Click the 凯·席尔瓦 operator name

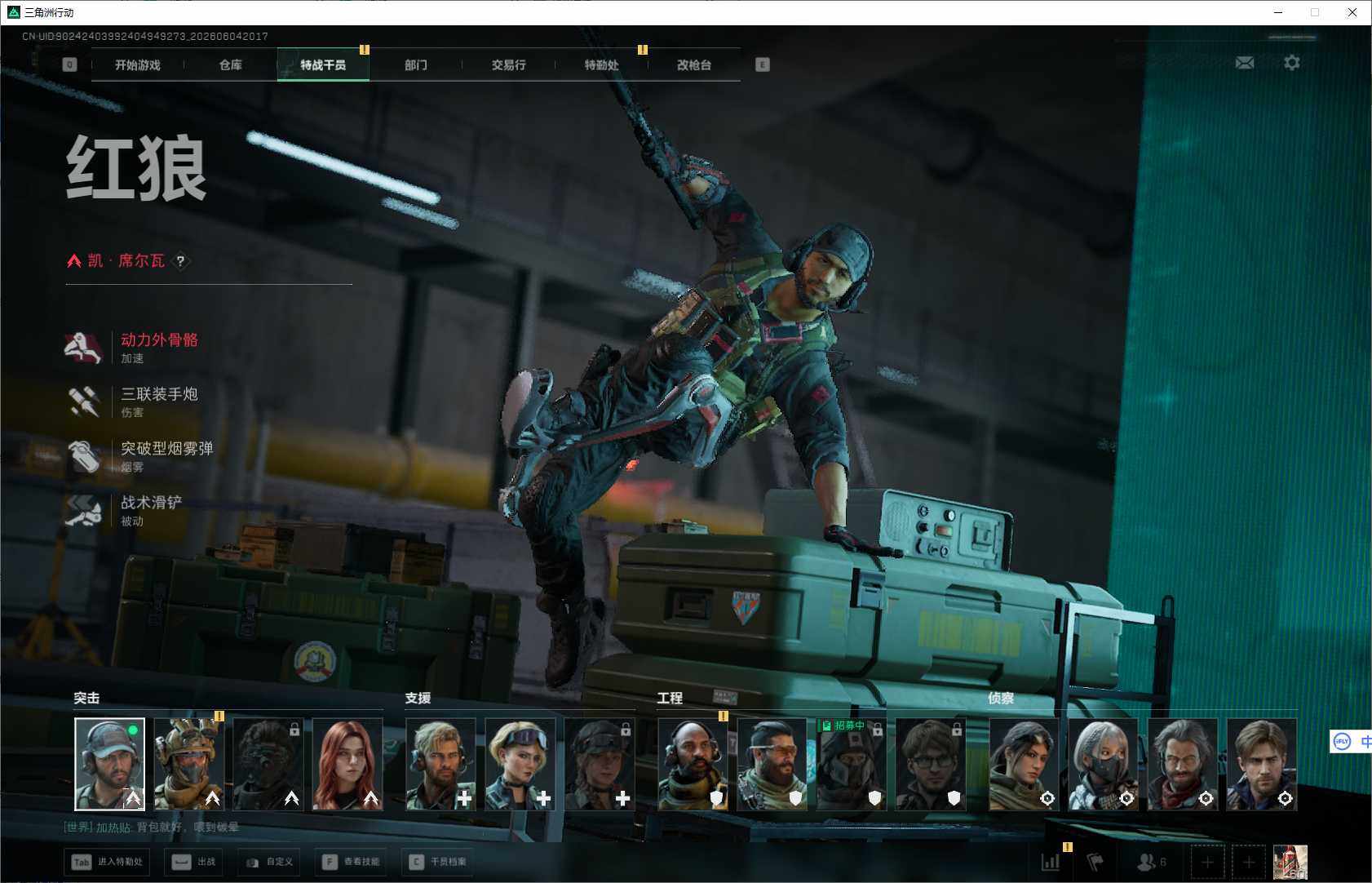pos(126,261)
